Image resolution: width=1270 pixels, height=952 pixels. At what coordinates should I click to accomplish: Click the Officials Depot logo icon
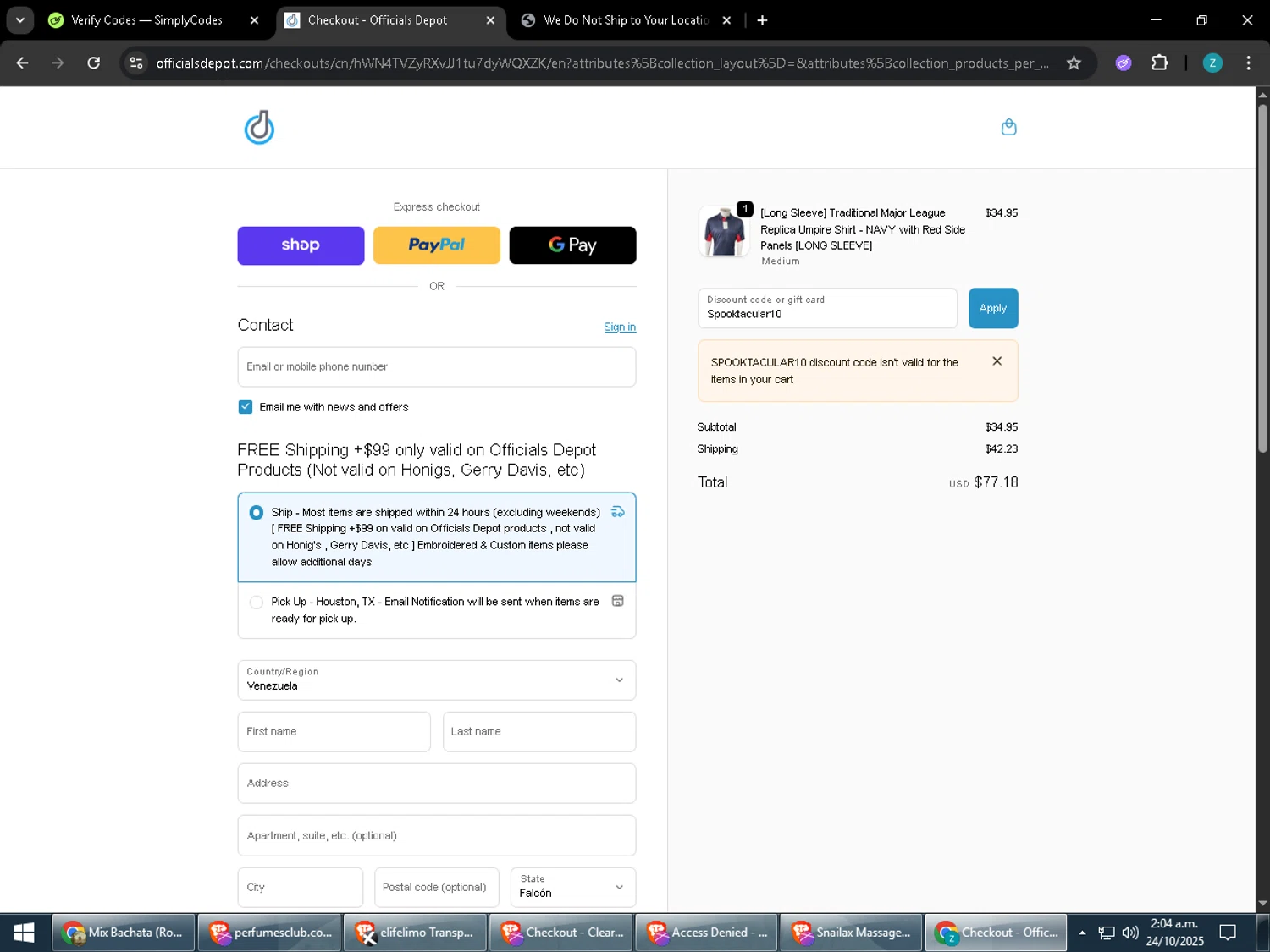coord(259,128)
